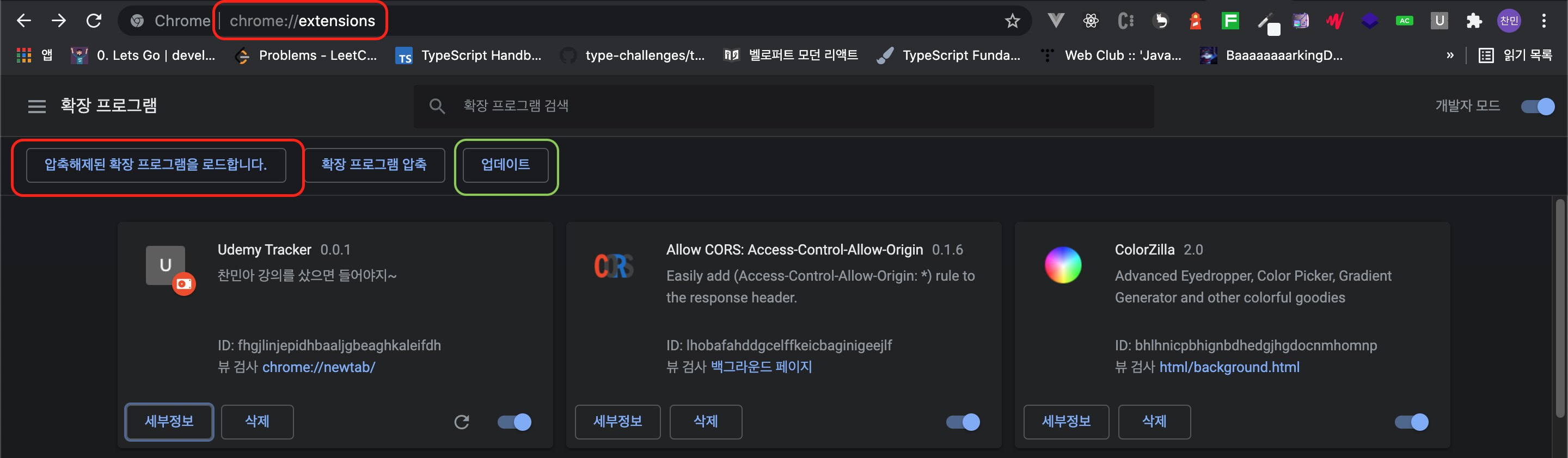Open Chrome's three-dot menu
The width and height of the screenshot is (1568, 458).
[1543, 21]
